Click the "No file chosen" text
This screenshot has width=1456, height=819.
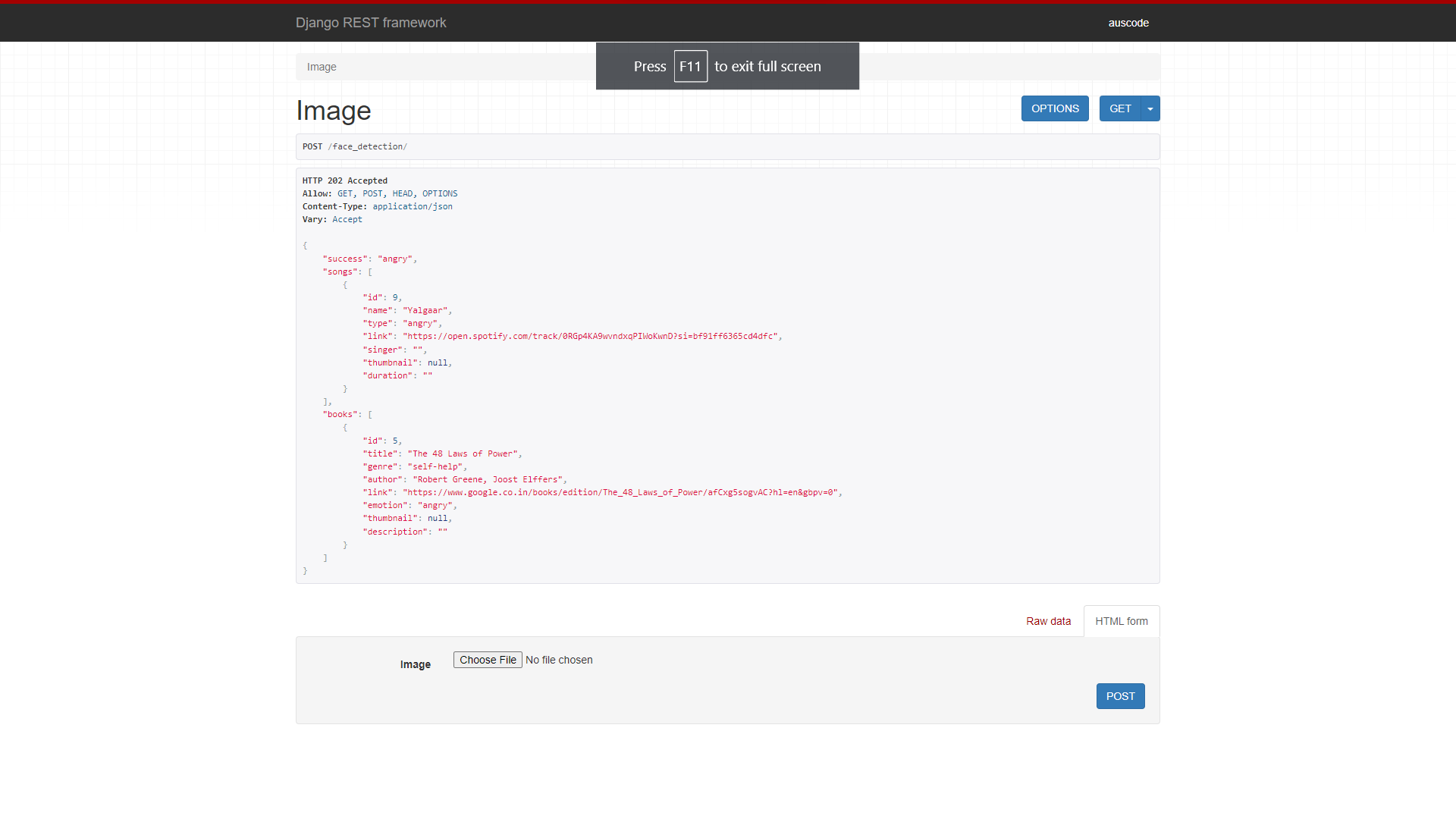point(559,660)
